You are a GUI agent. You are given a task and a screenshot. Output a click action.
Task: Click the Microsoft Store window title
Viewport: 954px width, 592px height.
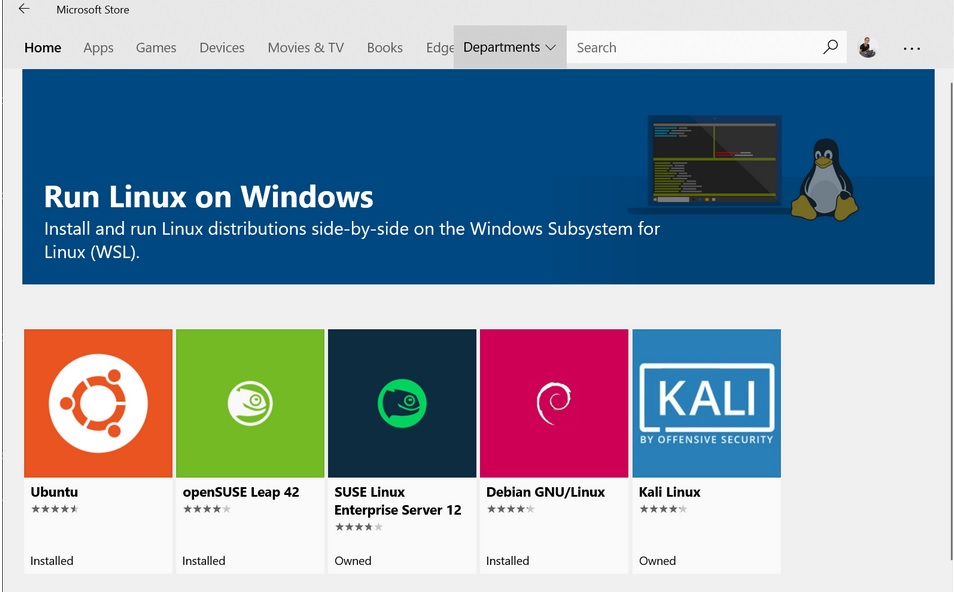click(x=92, y=10)
